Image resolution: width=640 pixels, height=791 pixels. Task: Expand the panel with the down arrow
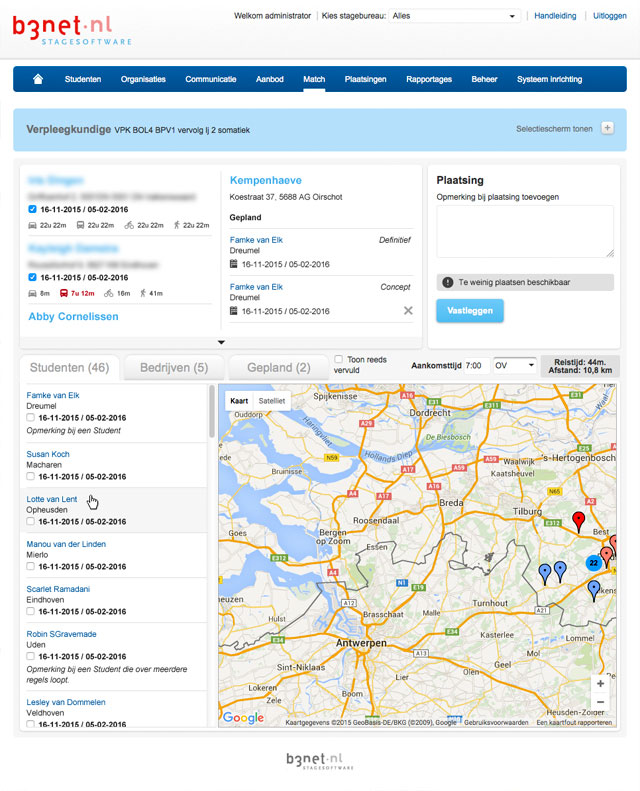tap(221, 342)
